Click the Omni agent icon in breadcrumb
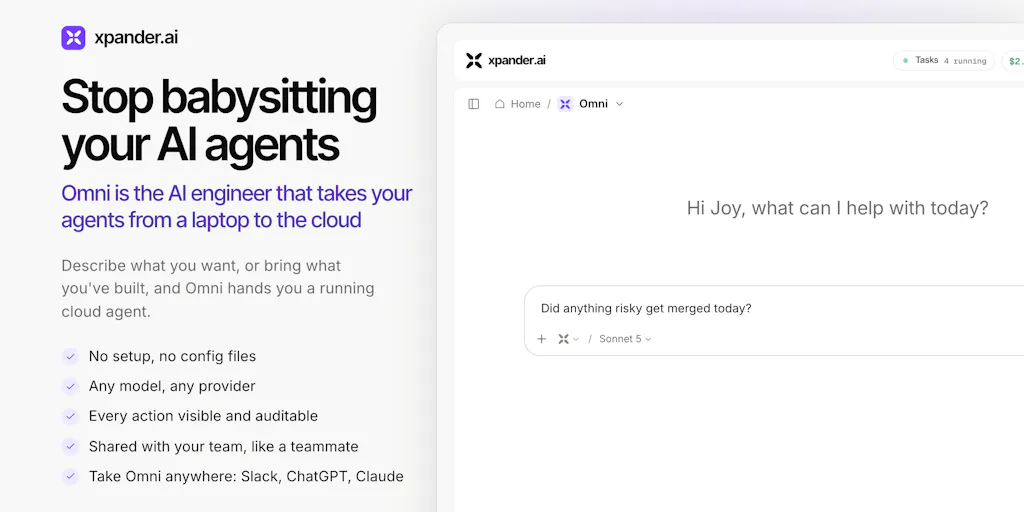 click(566, 104)
